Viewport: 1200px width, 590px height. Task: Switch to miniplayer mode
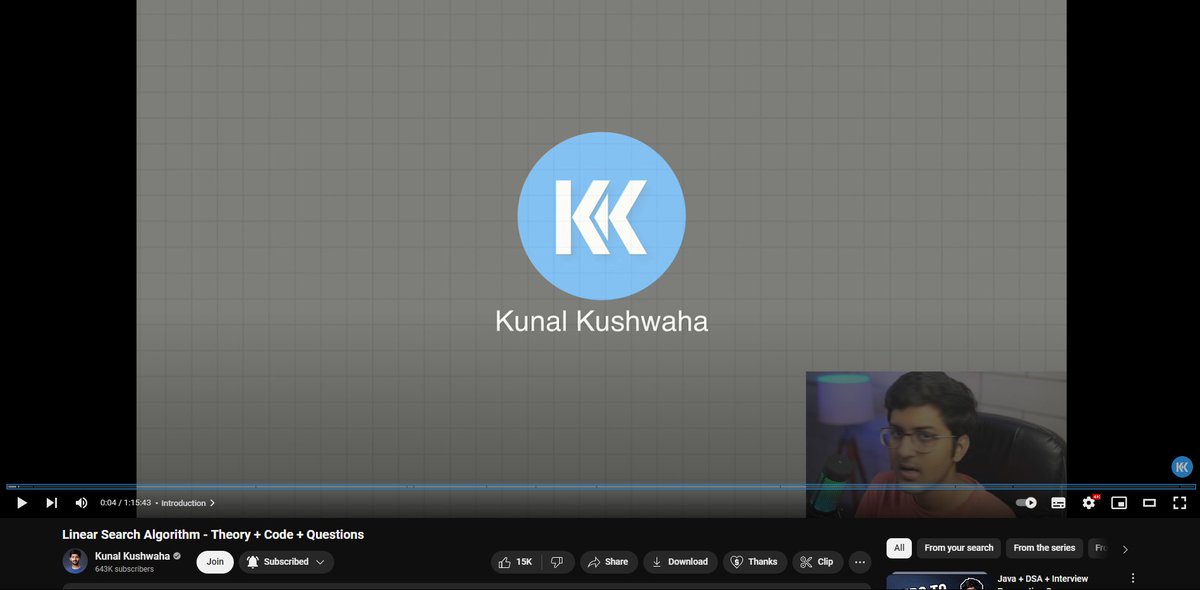1119,503
